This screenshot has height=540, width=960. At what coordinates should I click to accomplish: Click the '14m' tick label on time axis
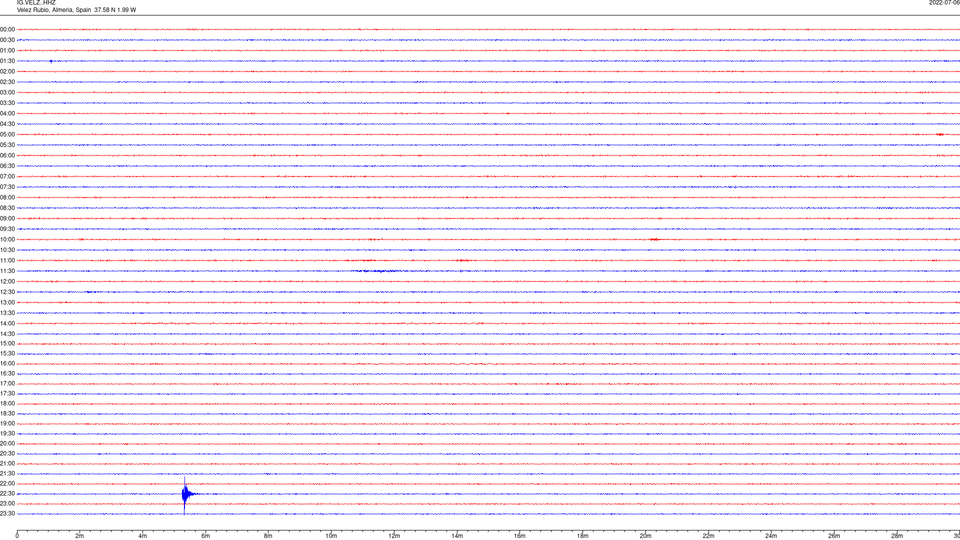(457, 536)
